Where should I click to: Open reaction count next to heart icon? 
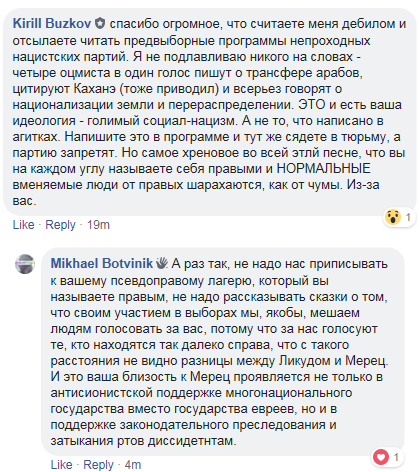(x=396, y=457)
